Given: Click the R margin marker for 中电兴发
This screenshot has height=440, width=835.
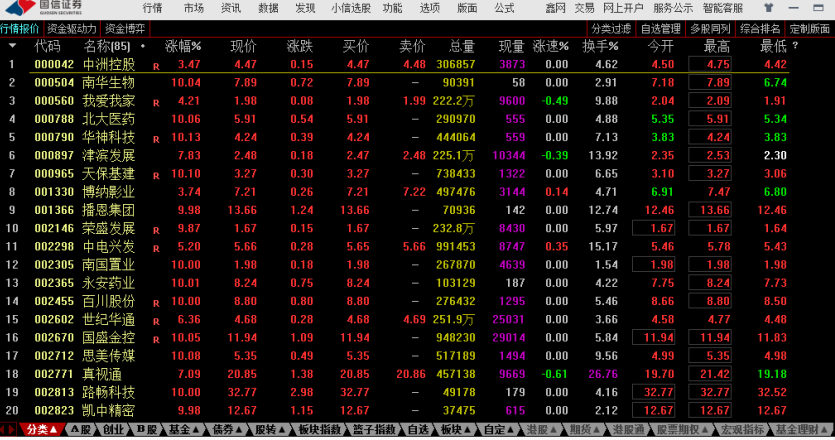Looking at the screenshot, I should [156, 249].
